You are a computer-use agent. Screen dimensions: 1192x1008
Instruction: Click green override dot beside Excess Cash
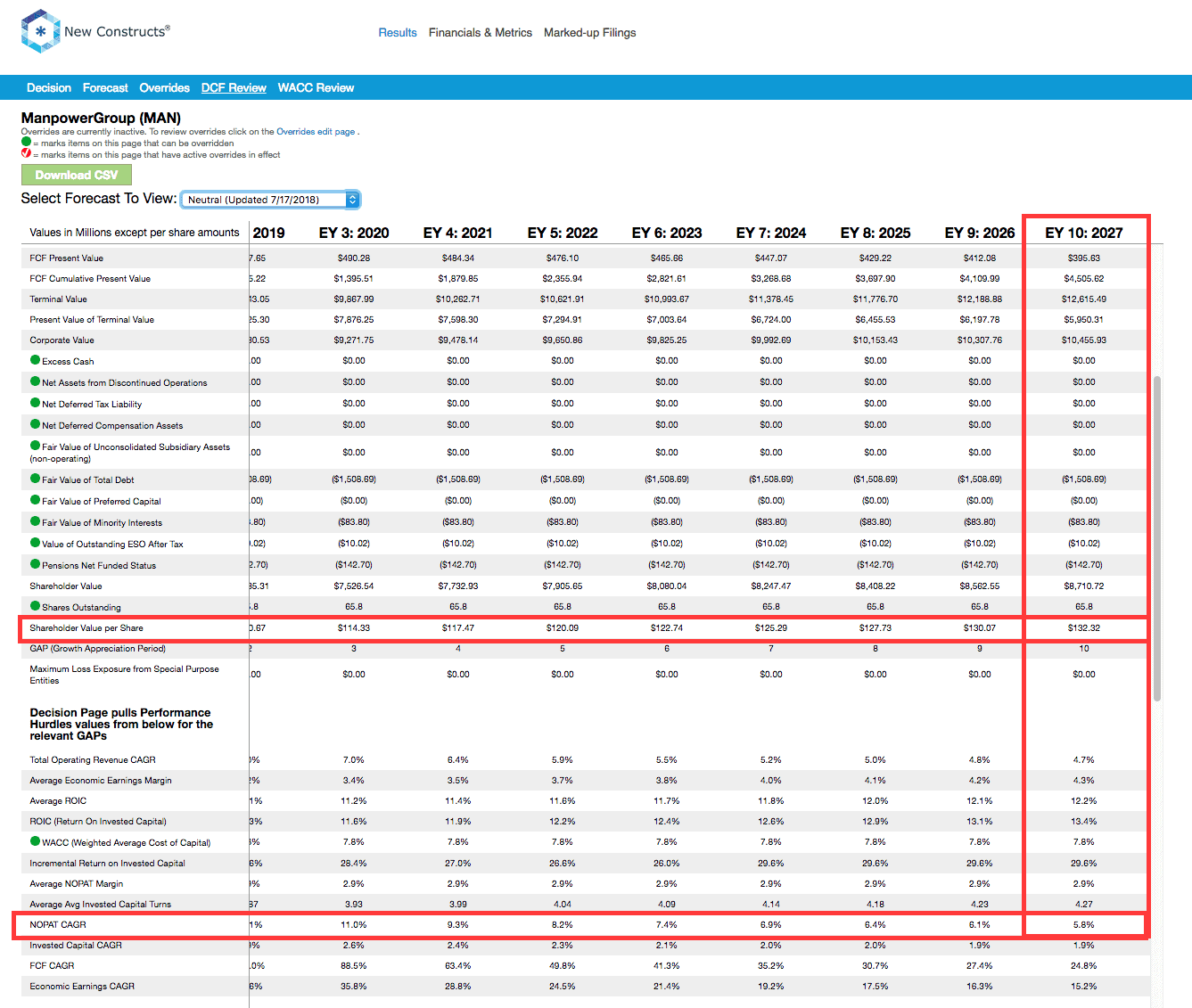point(35,360)
